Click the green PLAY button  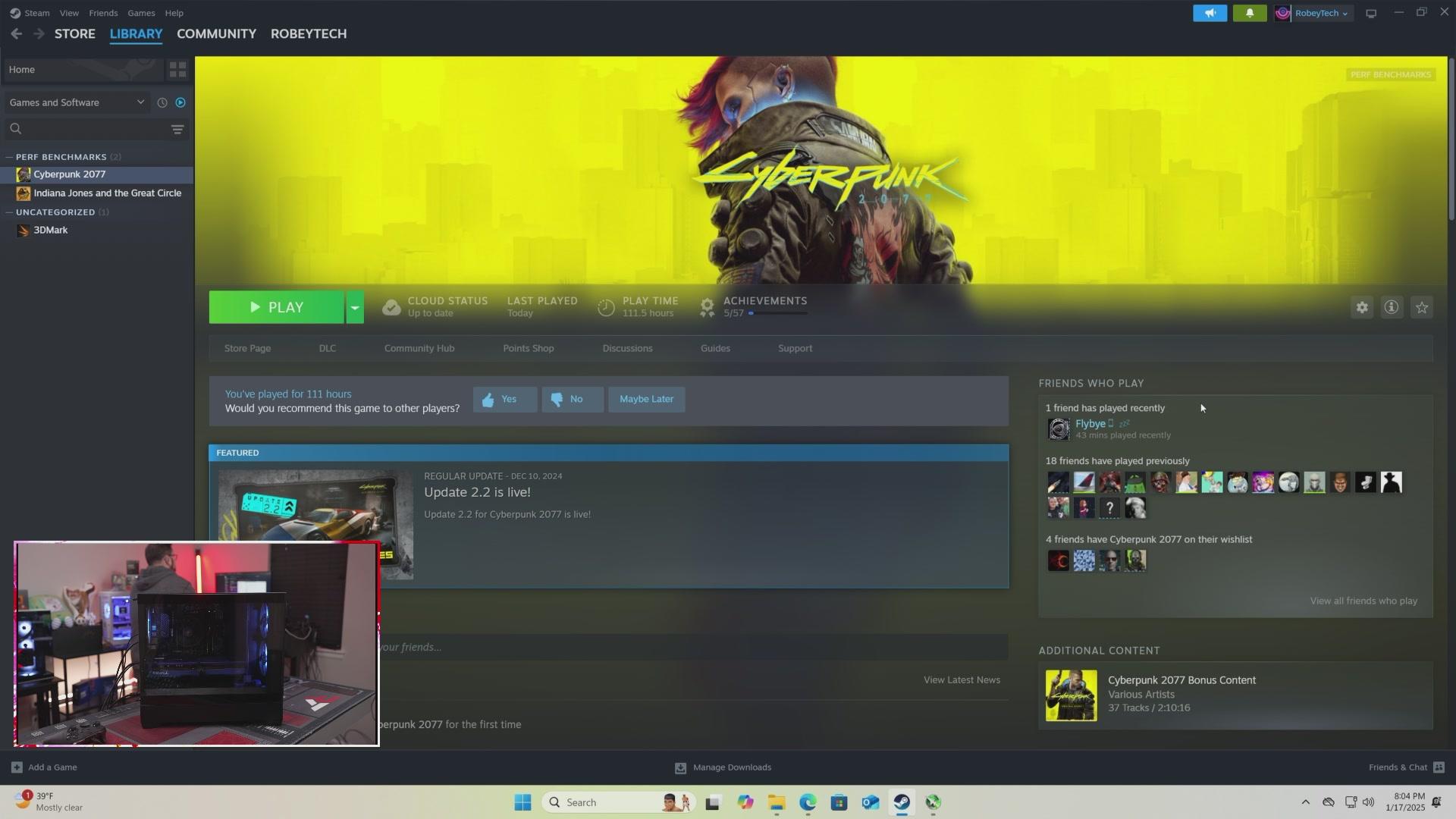pyautogui.click(x=276, y=307)
